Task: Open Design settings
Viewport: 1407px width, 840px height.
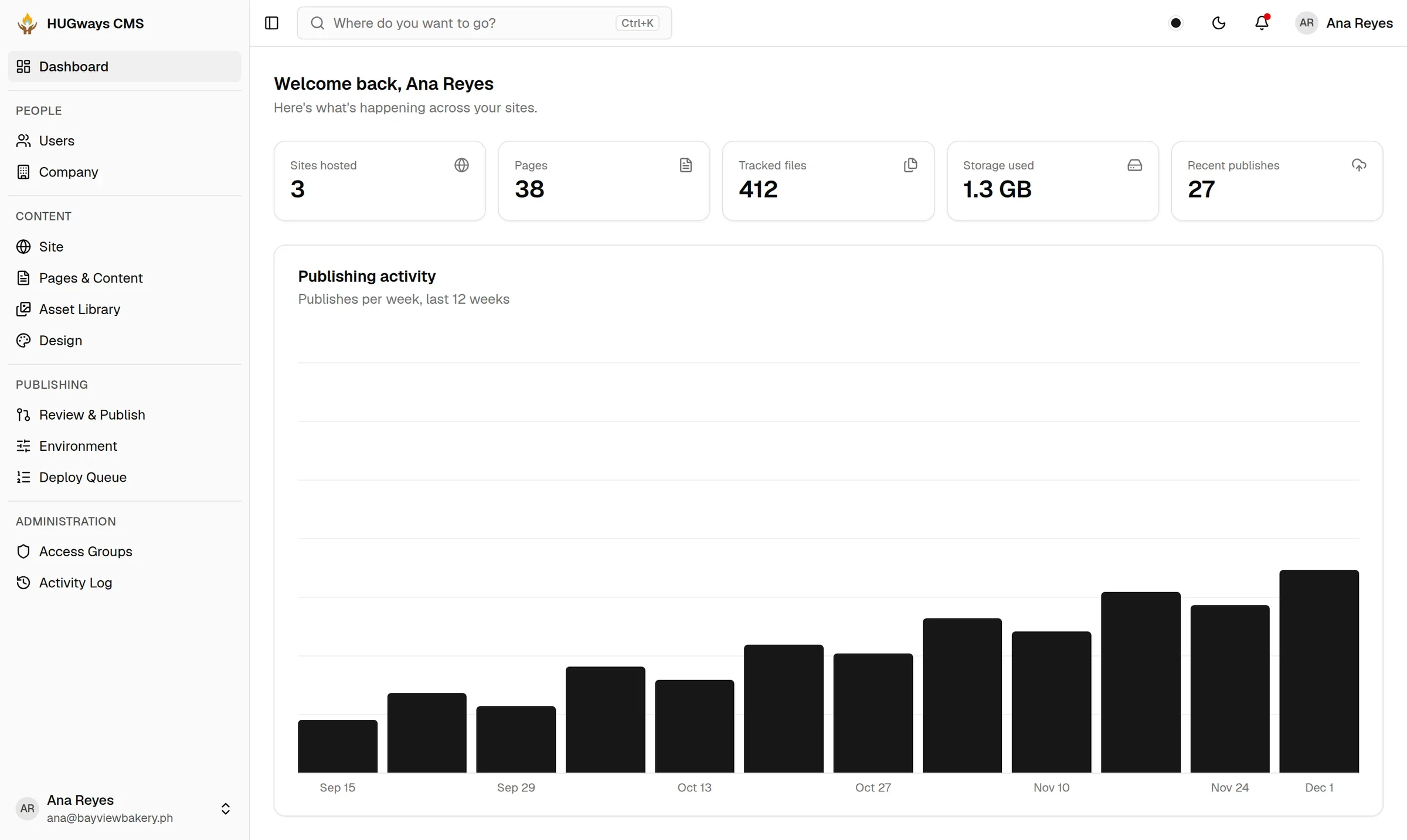Action: coord(124,341)
